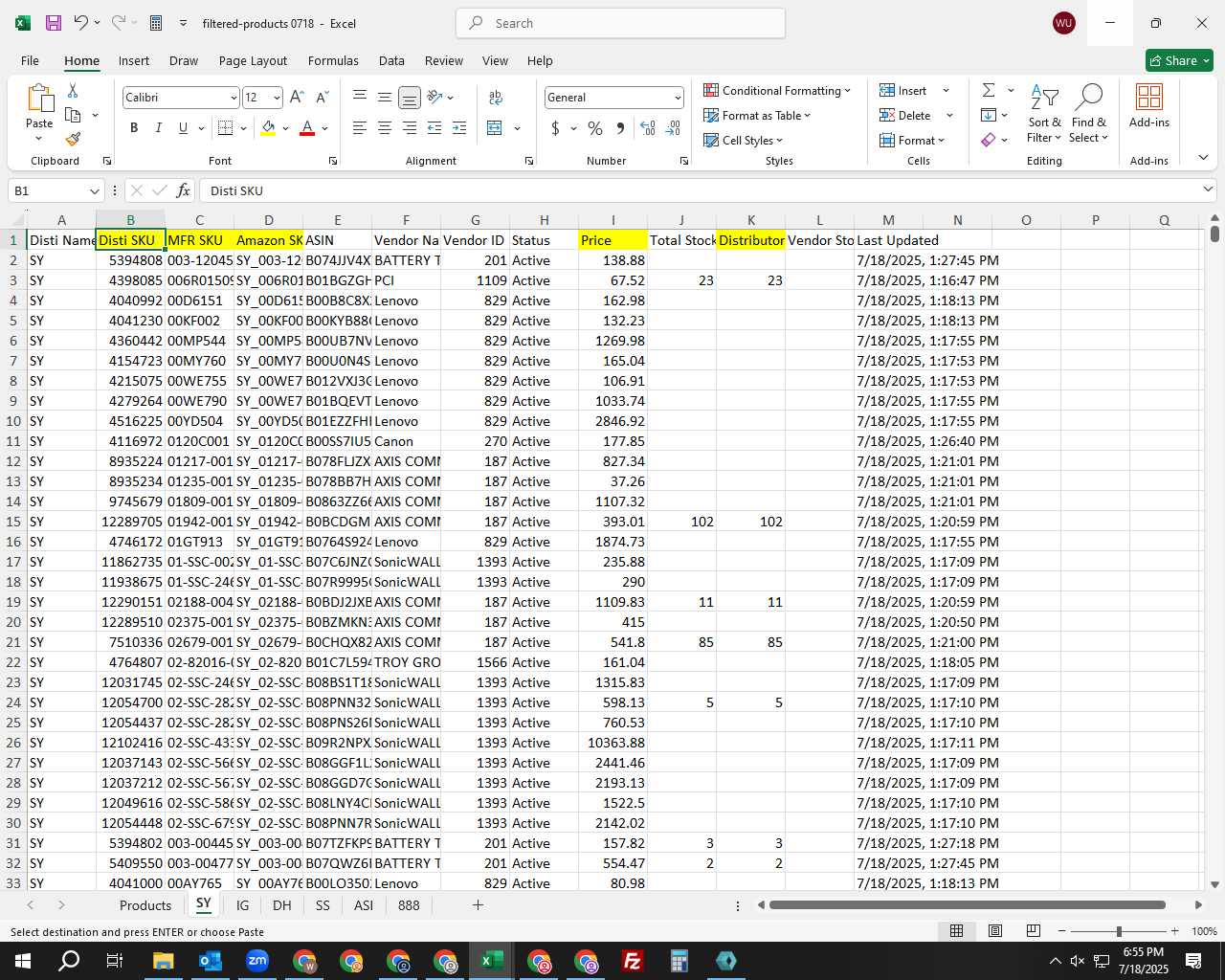Click the zoom slider handle
Viewport: 1225px width, 980px height.
pos(1119,931)
